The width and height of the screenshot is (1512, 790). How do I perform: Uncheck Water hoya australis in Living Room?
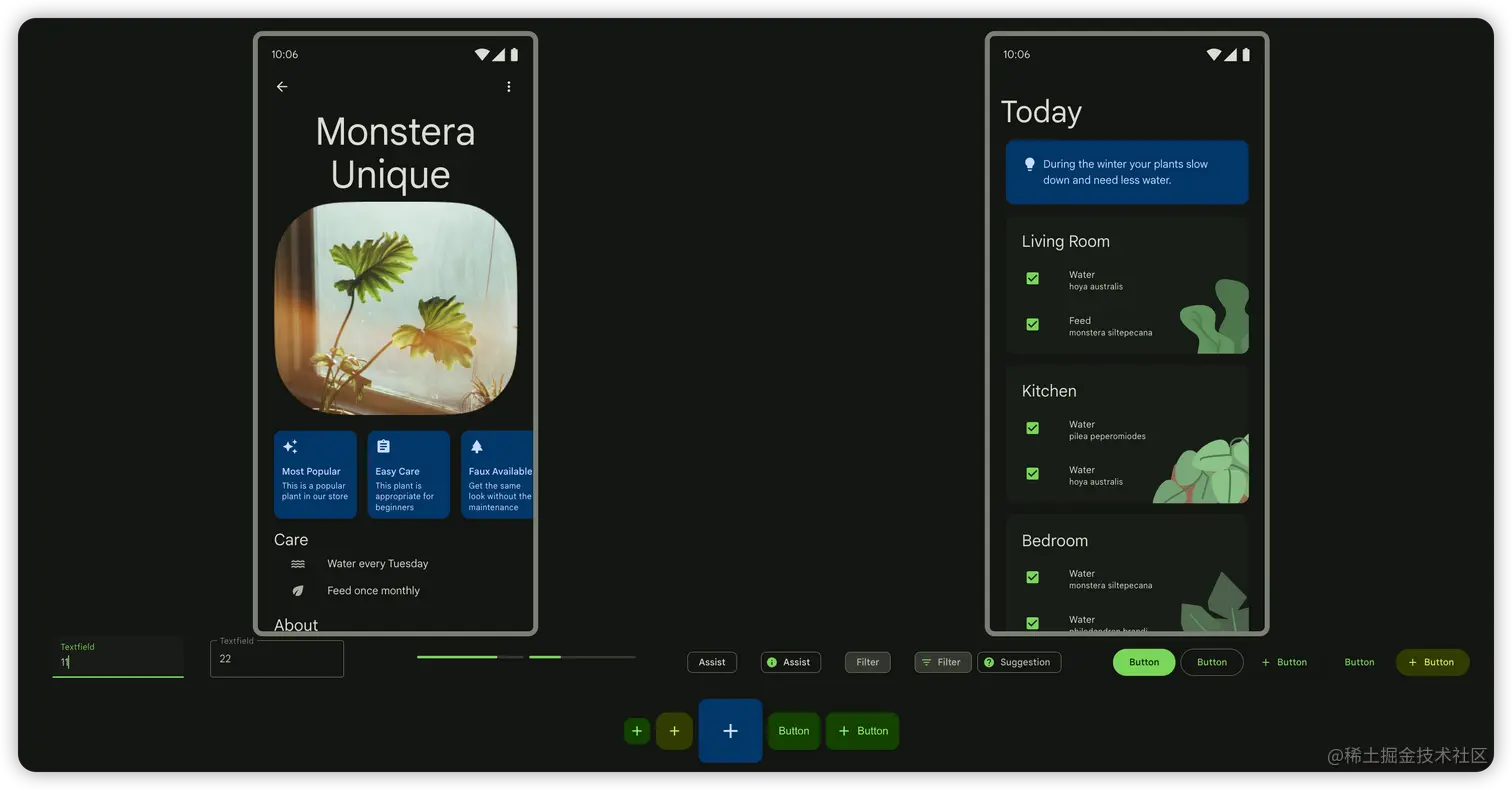(1033, 279)
